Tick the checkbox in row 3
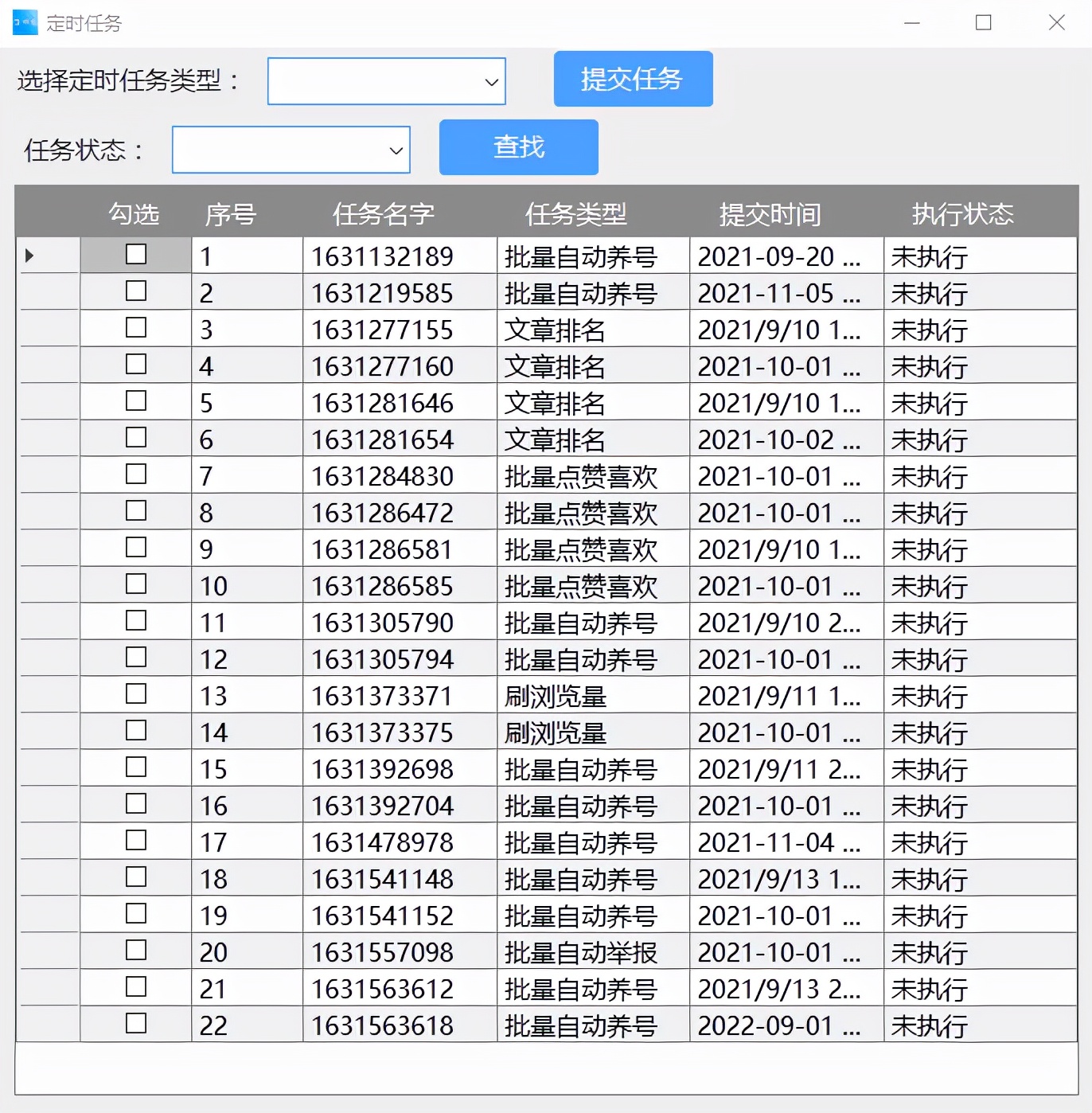This screenshot has width=1092, height=1113. pyautogui.click(x=136, y=328)
